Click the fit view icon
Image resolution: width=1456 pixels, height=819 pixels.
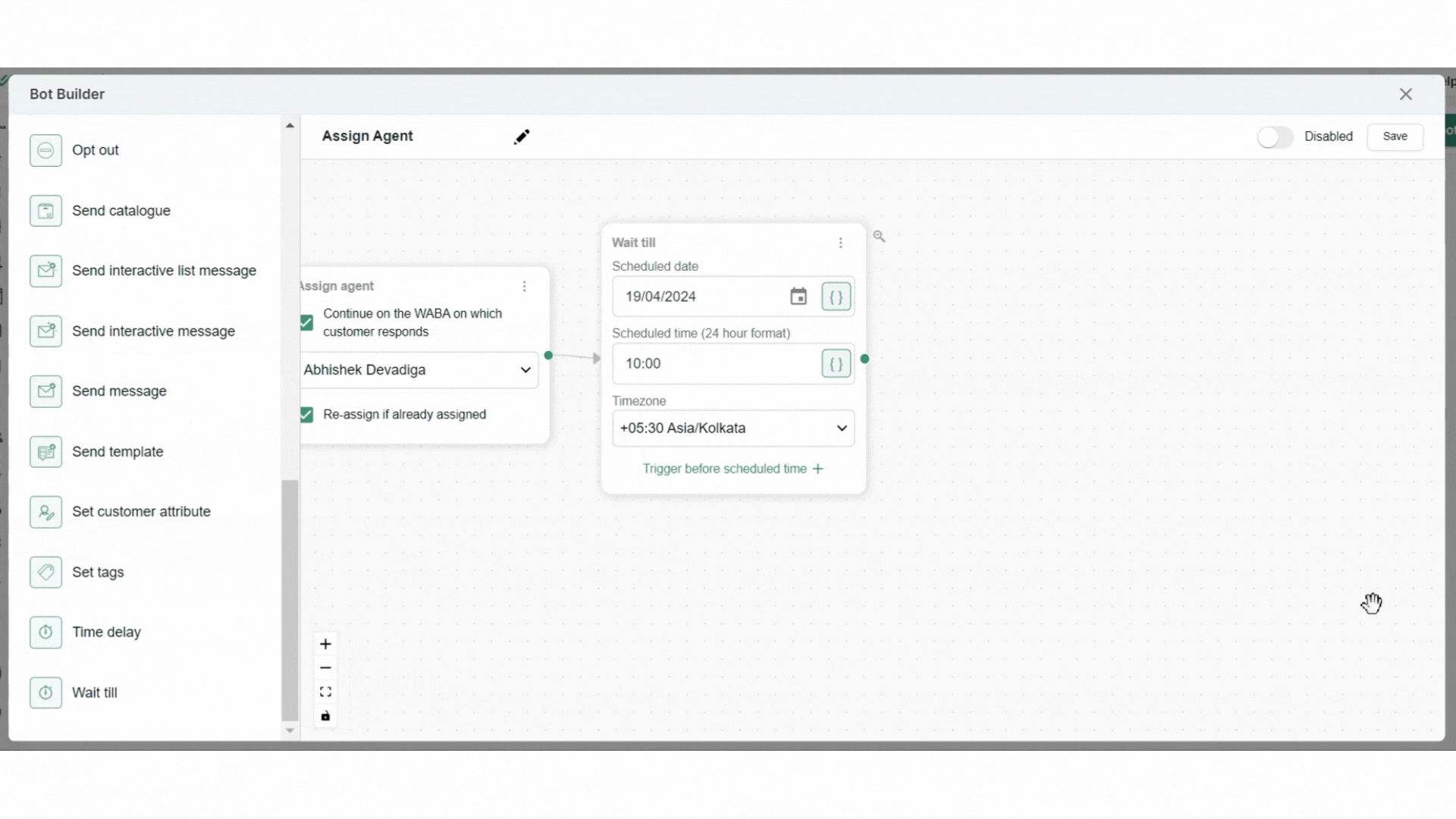click(x=325, y=692)
